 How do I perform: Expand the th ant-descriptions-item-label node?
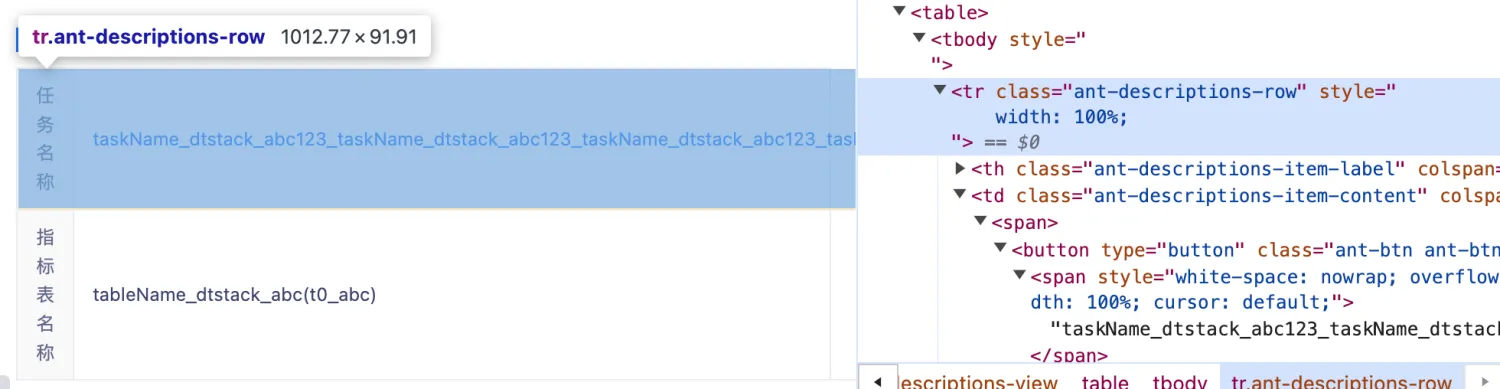click(960, 169)
